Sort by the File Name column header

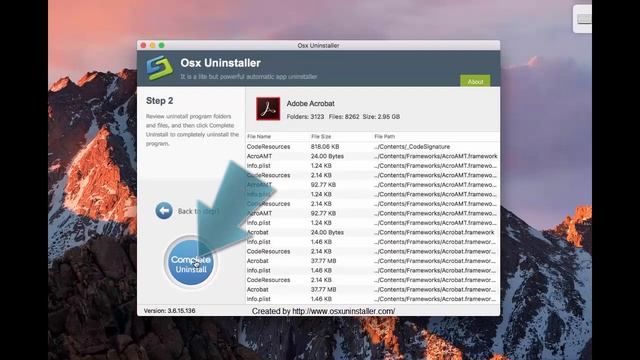[x=259, y=136]
